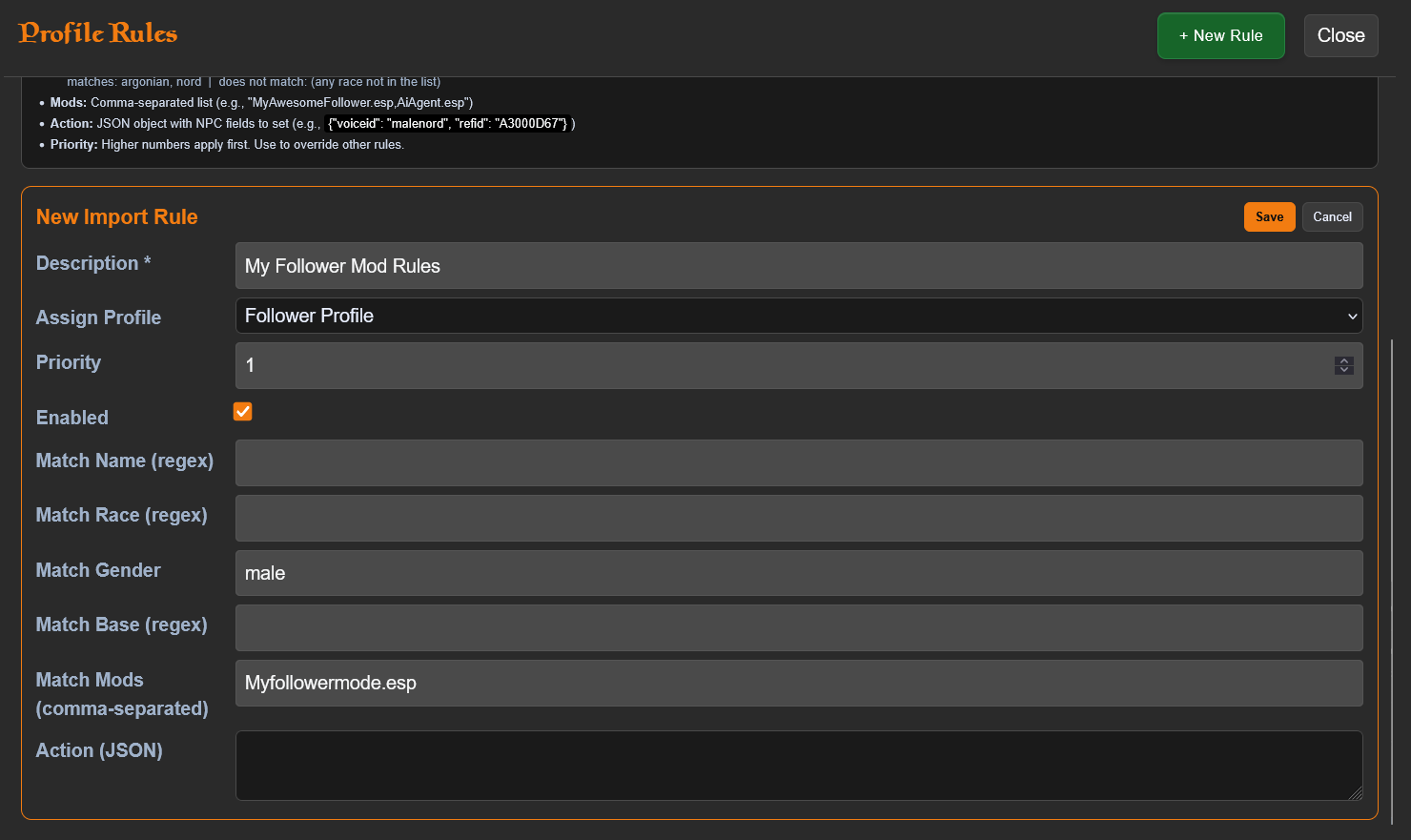
Task: Save the new import rule
Action: pyautogui.click(x=1269, y=216)
